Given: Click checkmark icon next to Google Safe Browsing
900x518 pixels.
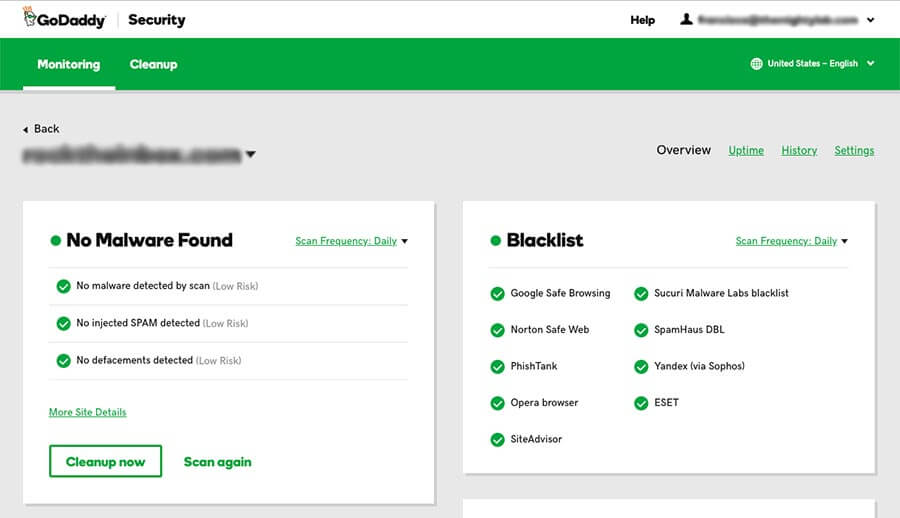Looking at the screenshot, I should (x=498, y=293).
